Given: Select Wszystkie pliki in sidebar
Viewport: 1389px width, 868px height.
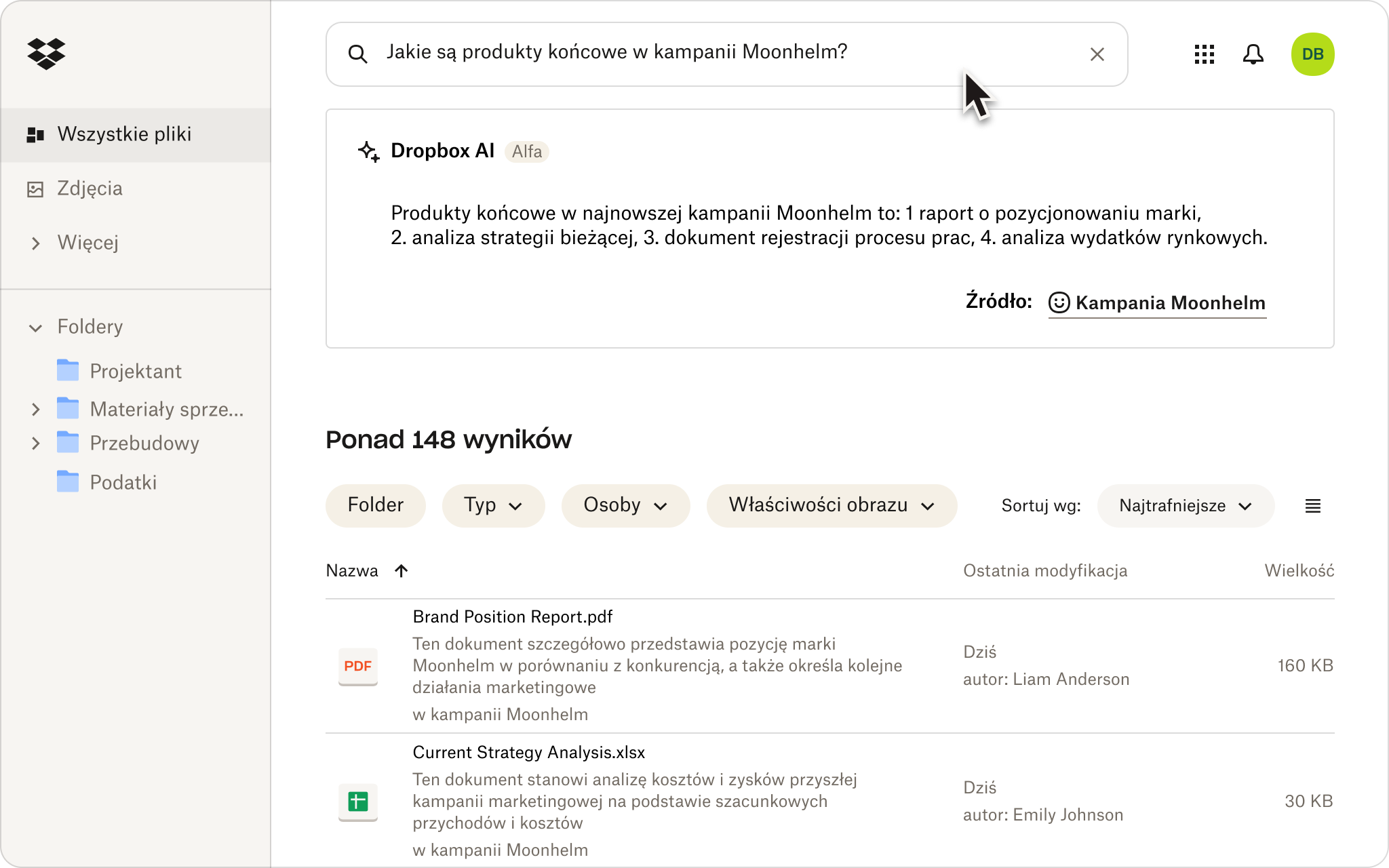Looking at the screenshot, I should point(136,134).
